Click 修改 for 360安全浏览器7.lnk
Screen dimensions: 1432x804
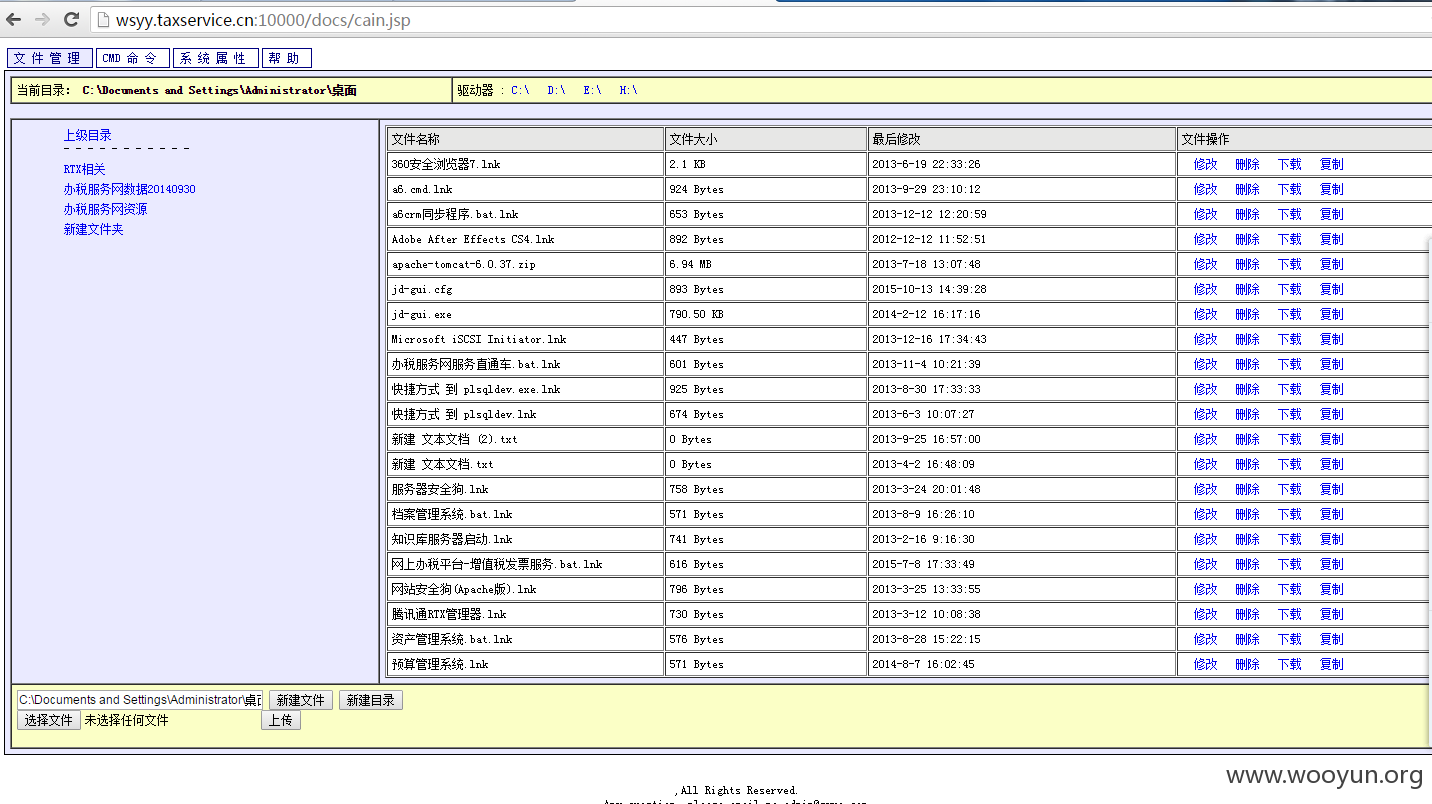tap(1205, 164)
